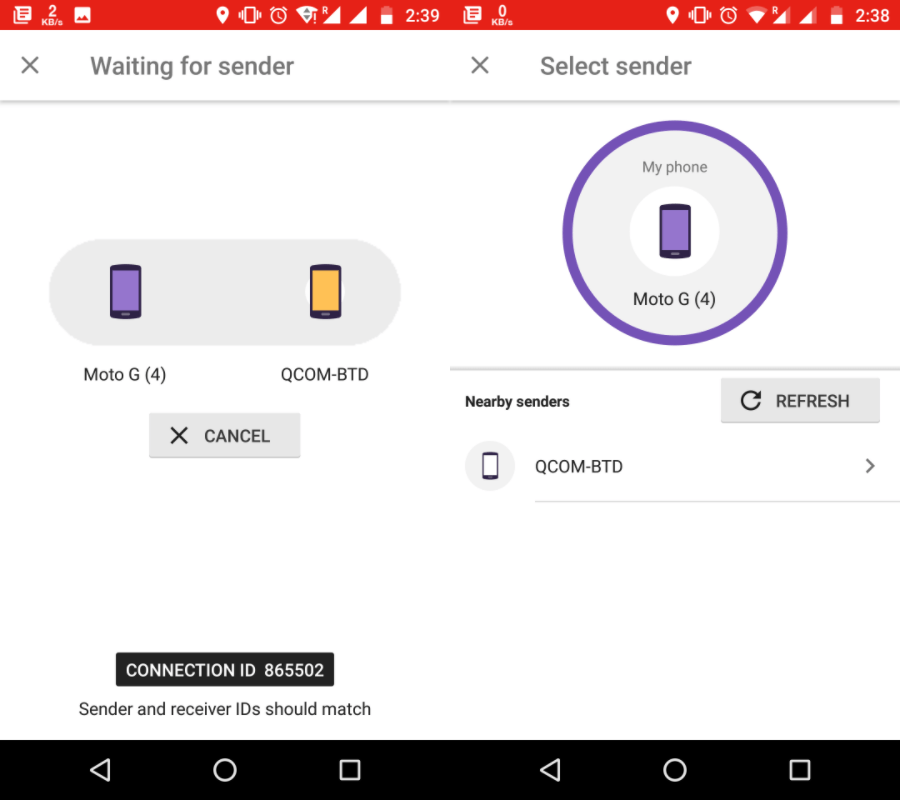The width and height of the screenshot is (900, 800).
Task: Tap the orange QCOM-BTD phone icon
Action: [325, 293]
